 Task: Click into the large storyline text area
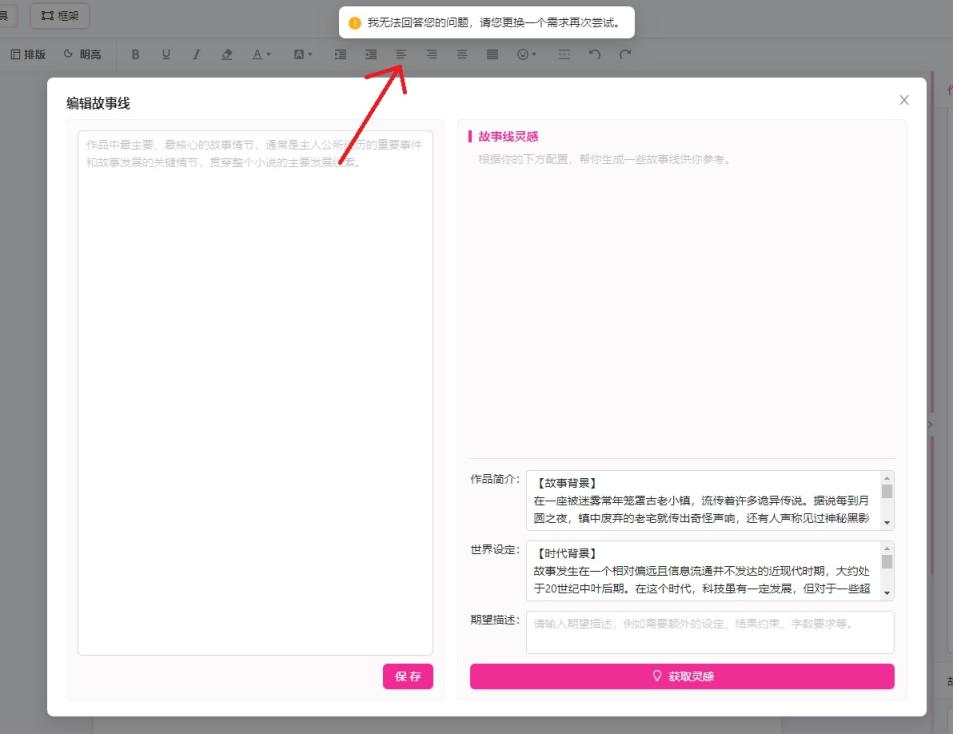255,400
